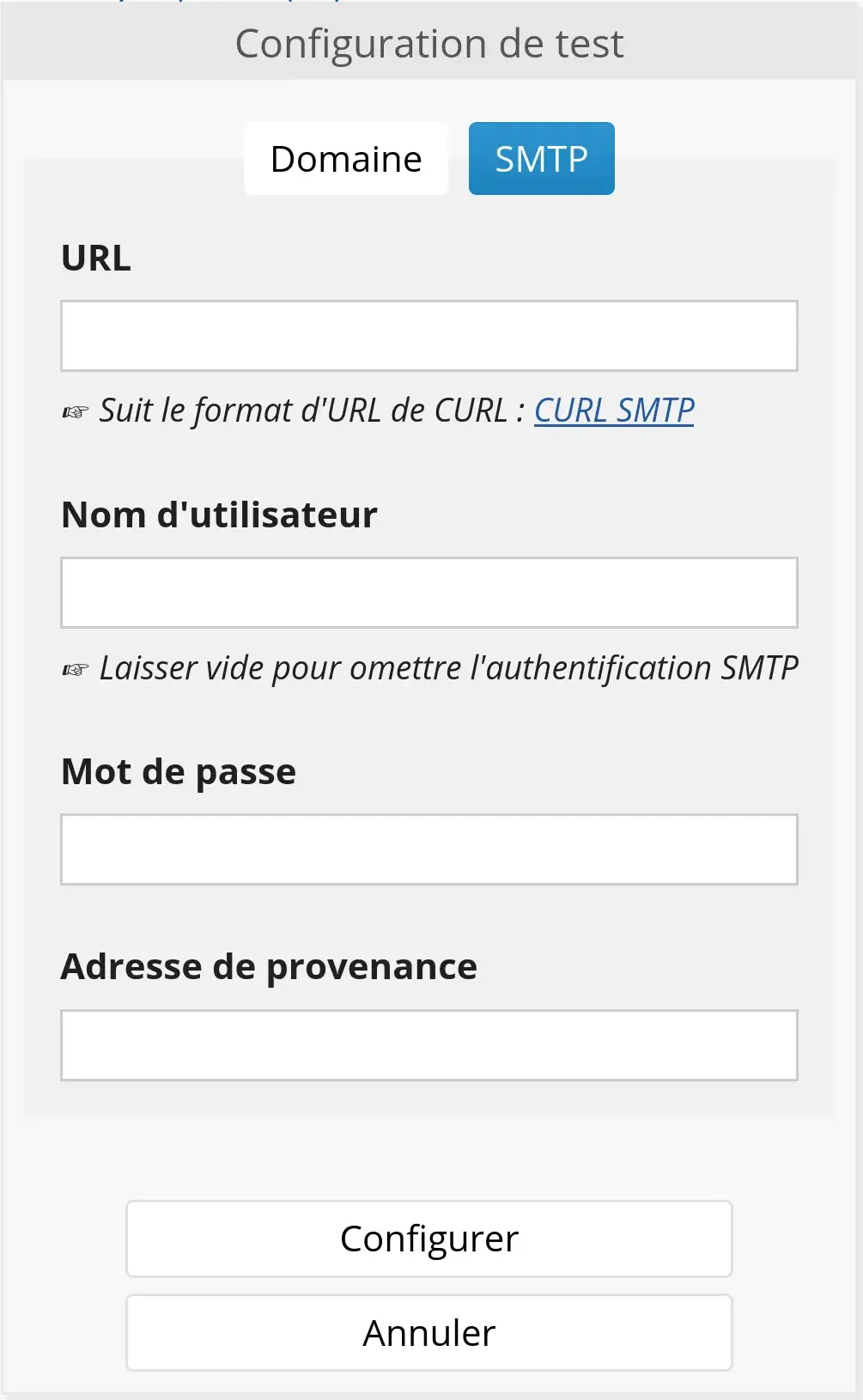The image size is (863, 1400).
Task: Open the CURL SMTP link
Action: point(614,411)
